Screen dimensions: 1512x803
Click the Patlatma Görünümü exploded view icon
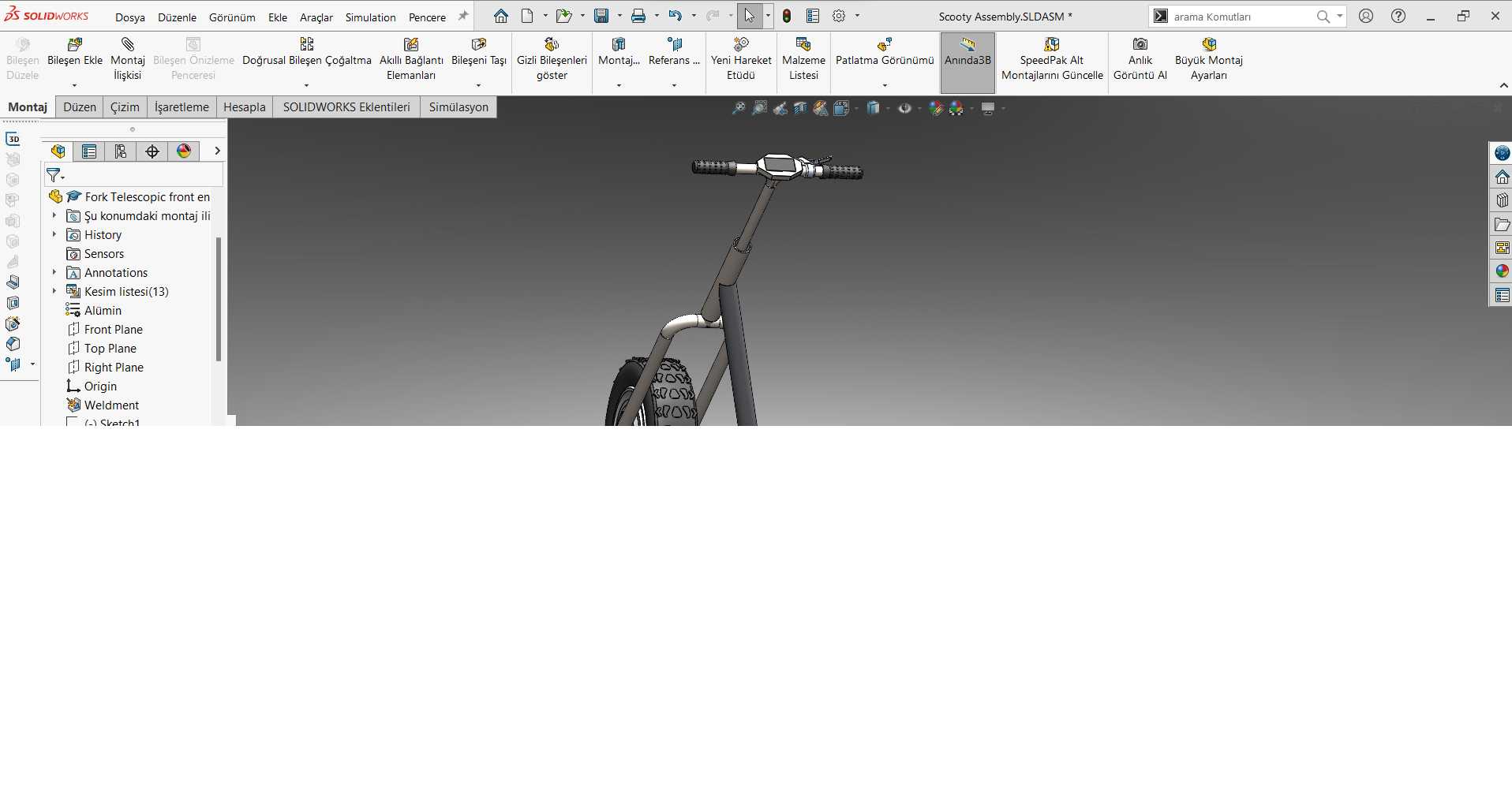click(885, 45)
